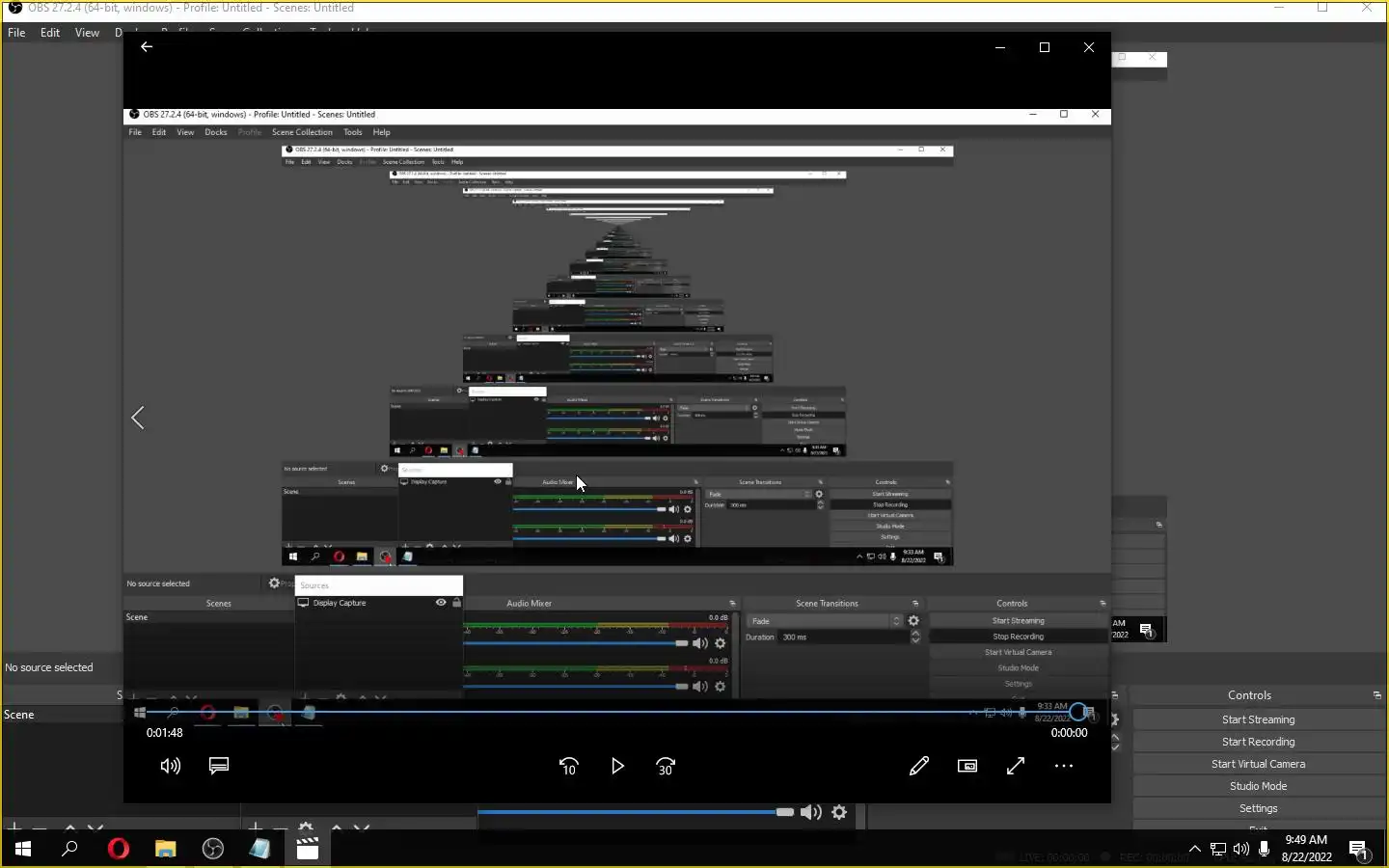Screen dimensions: 1389x868
Task: Launch Opera from the taskbar
Action: click(x=118, y=849)
